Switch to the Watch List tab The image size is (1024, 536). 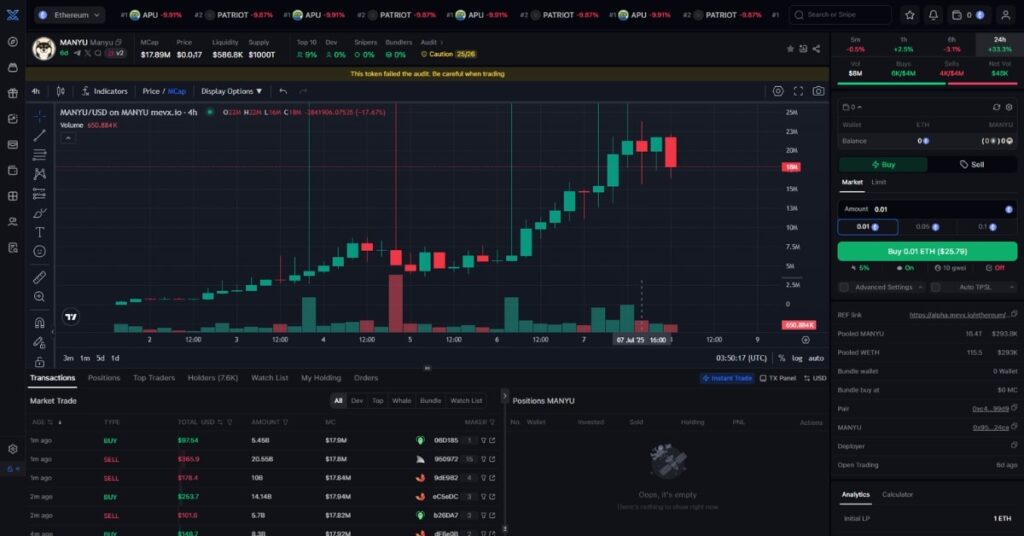[270, 378]
